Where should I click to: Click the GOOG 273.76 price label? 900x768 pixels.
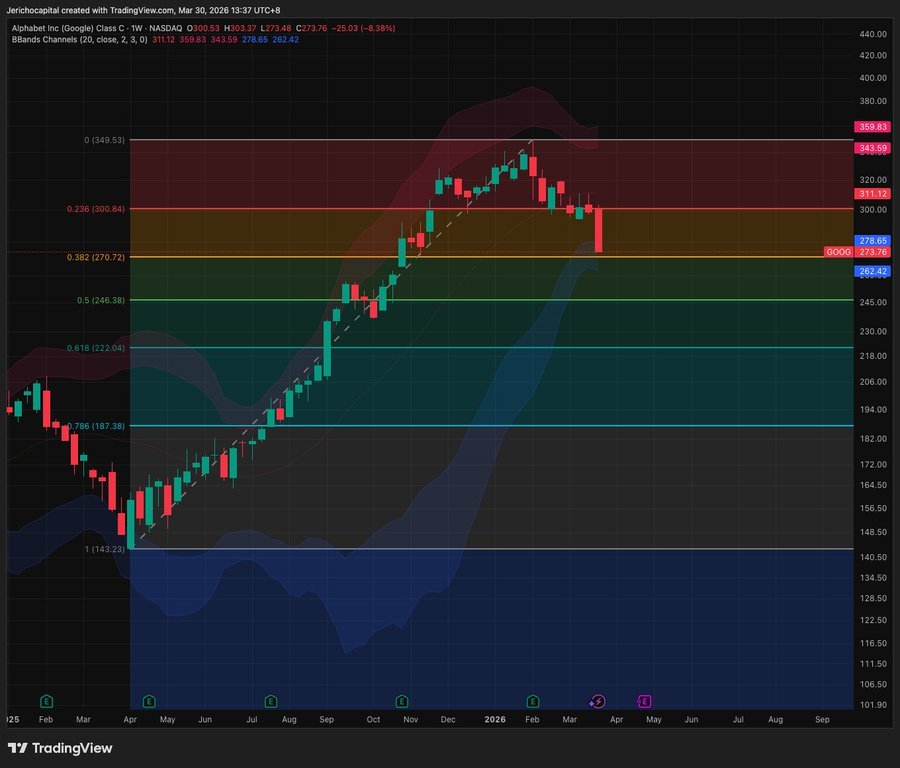pyautogui.click(x=849, y=252)
